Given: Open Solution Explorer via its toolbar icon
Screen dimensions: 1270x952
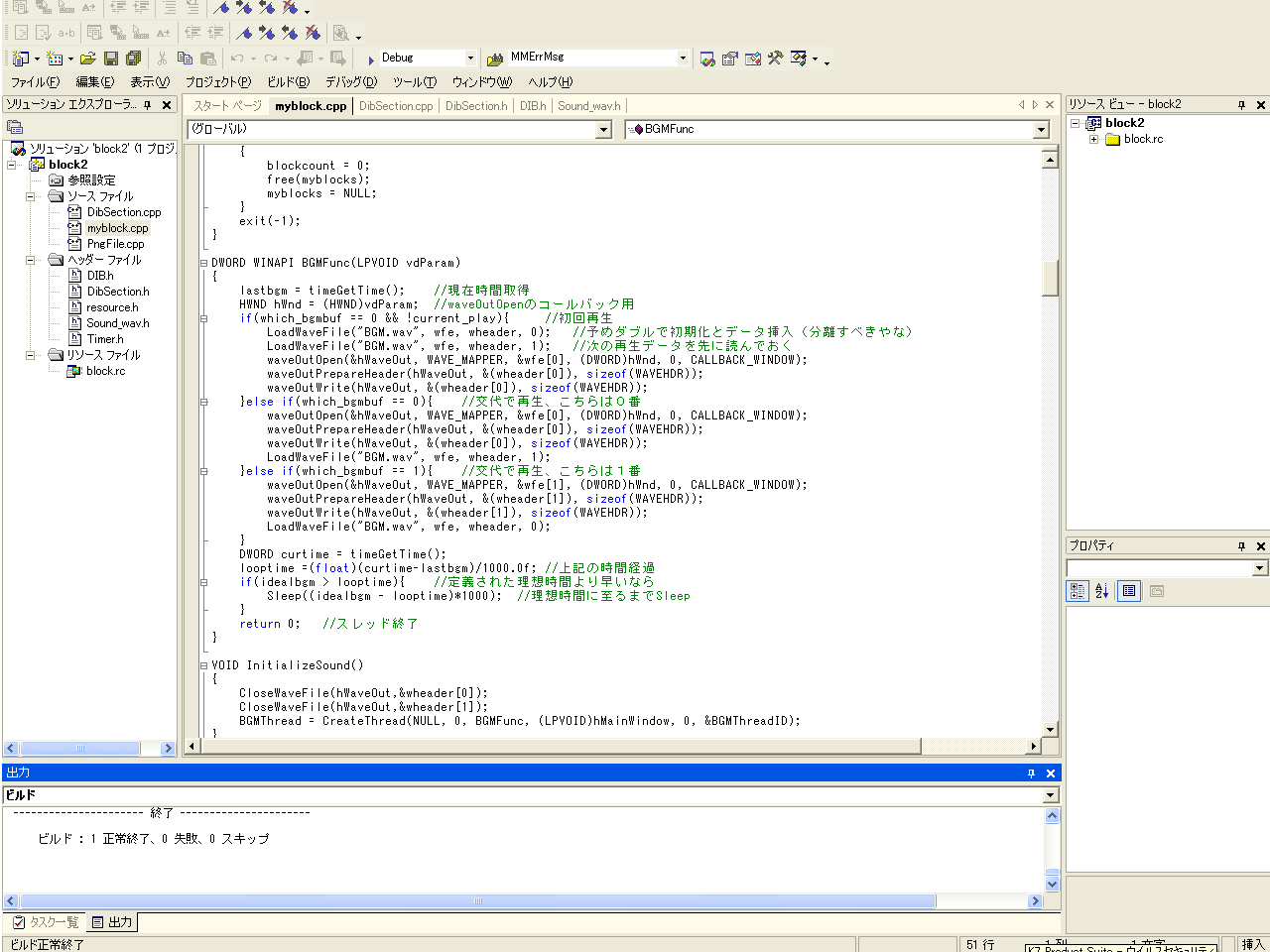Looking at the screenshot, I should (707, 59).
